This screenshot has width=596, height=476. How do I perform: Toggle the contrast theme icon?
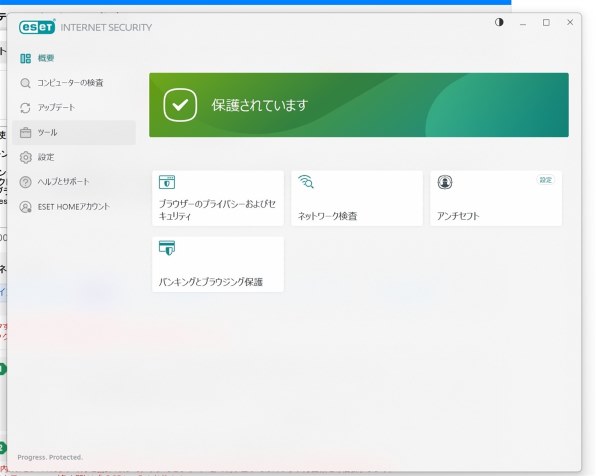click(x=499, y=22)
